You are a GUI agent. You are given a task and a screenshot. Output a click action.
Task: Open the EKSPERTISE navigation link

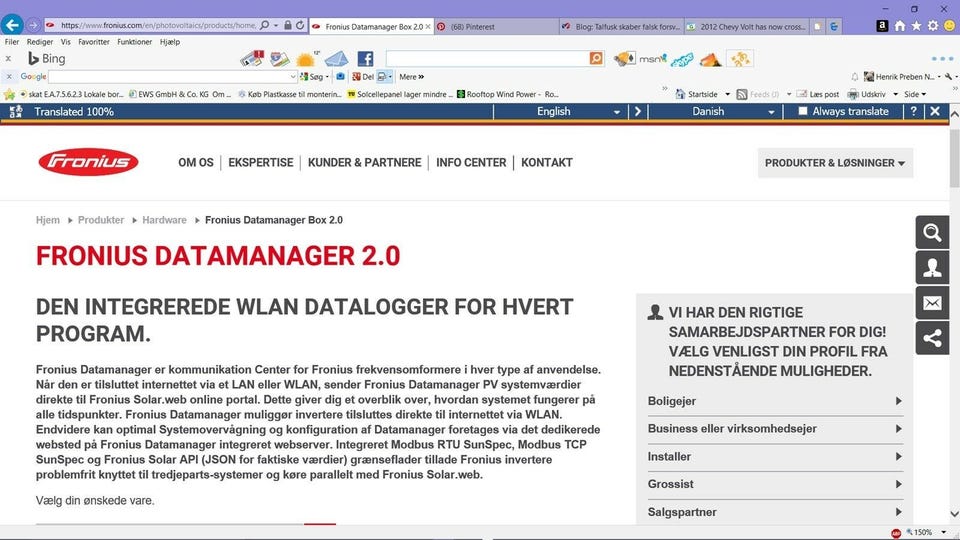point(261,163)
